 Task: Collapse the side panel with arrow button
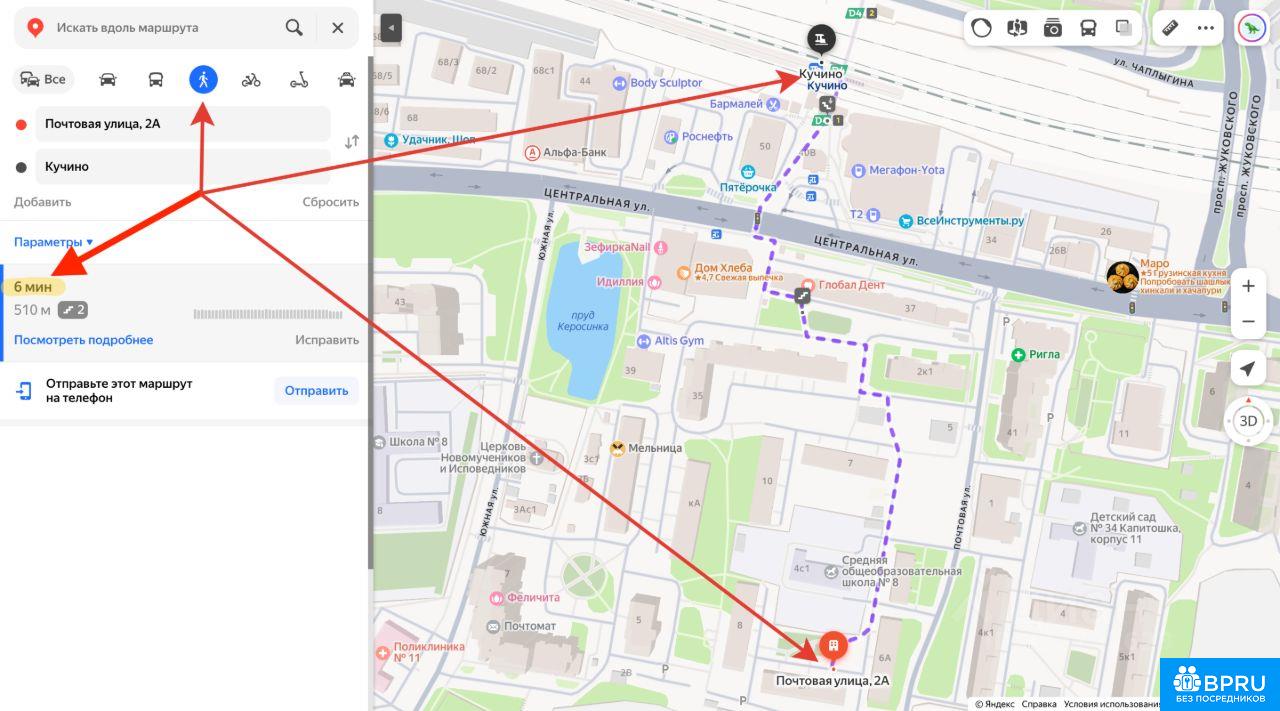pyautogui.click(x=391, y=28)
